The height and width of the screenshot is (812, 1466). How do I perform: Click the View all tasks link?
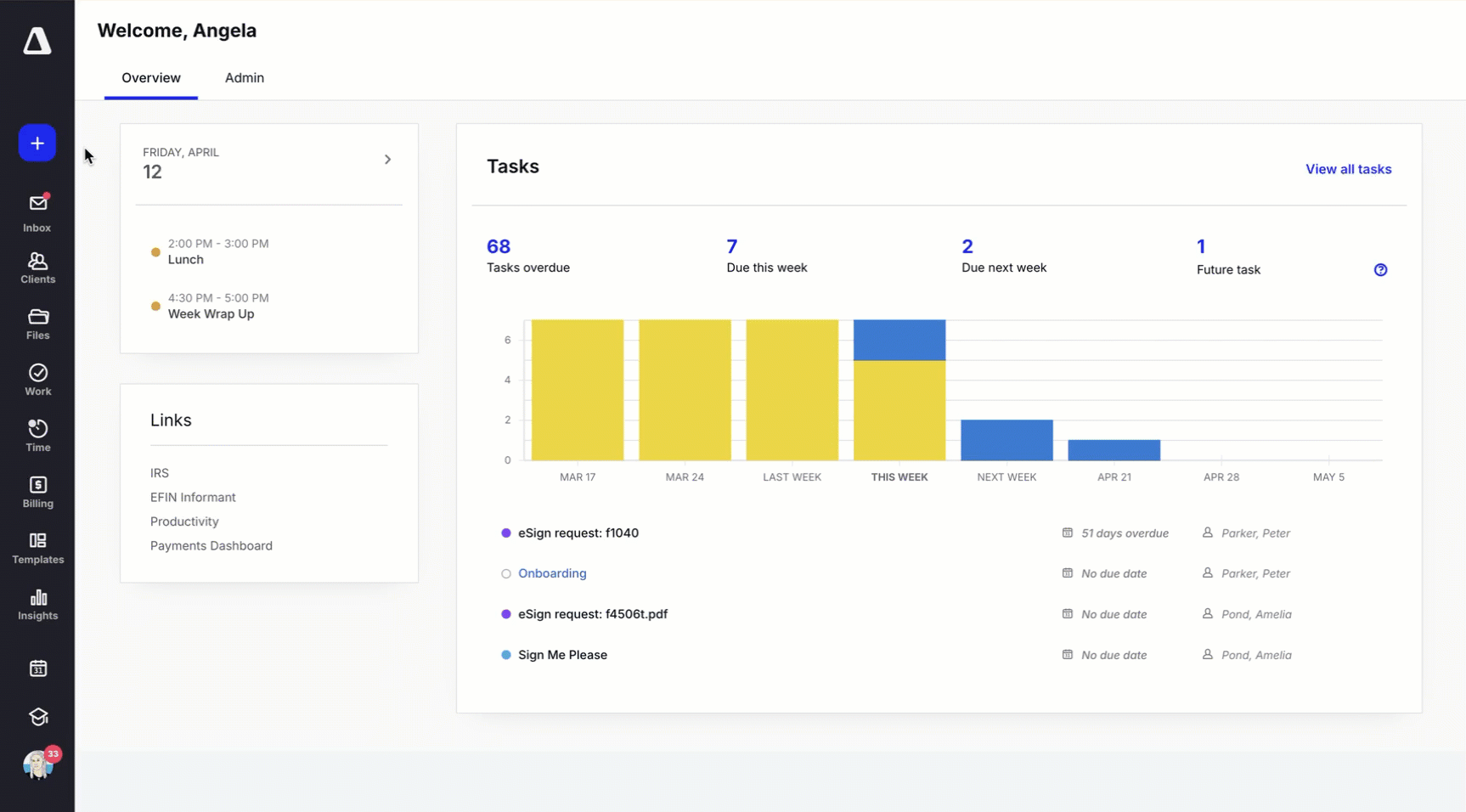click(x=1348, y=169)
